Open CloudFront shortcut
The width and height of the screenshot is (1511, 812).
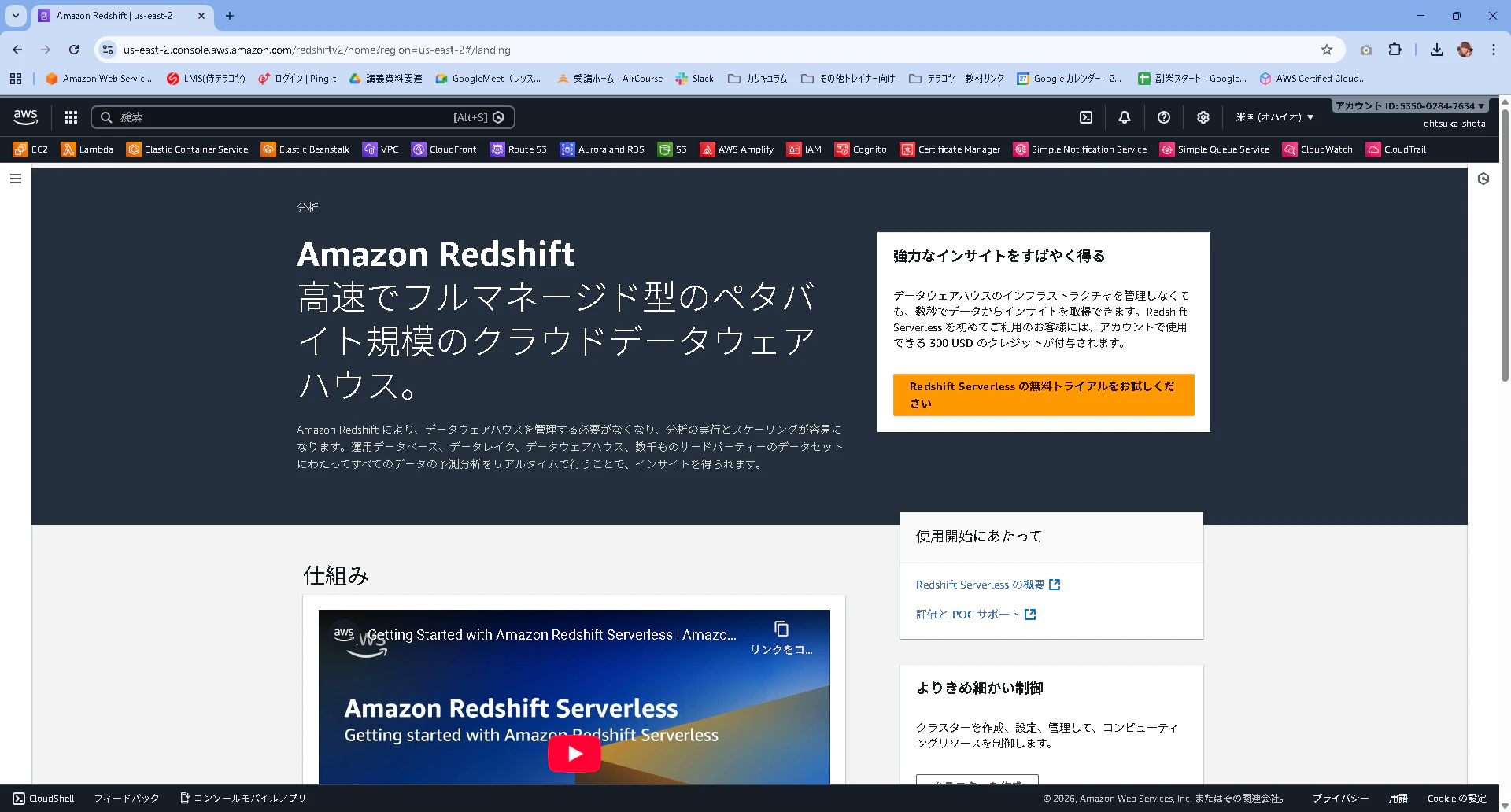point(444,149)
